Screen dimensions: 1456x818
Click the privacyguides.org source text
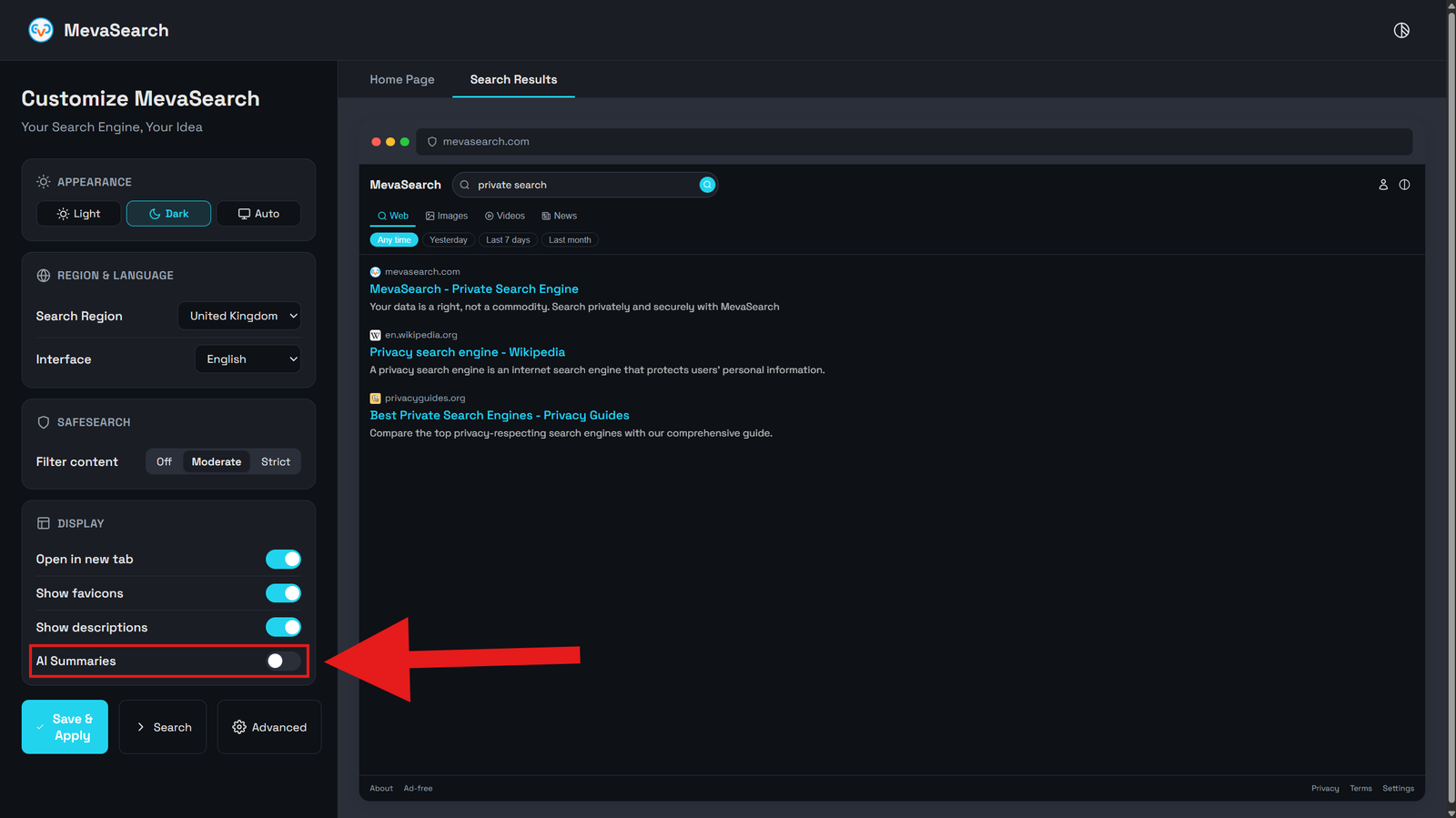[425, 399]
